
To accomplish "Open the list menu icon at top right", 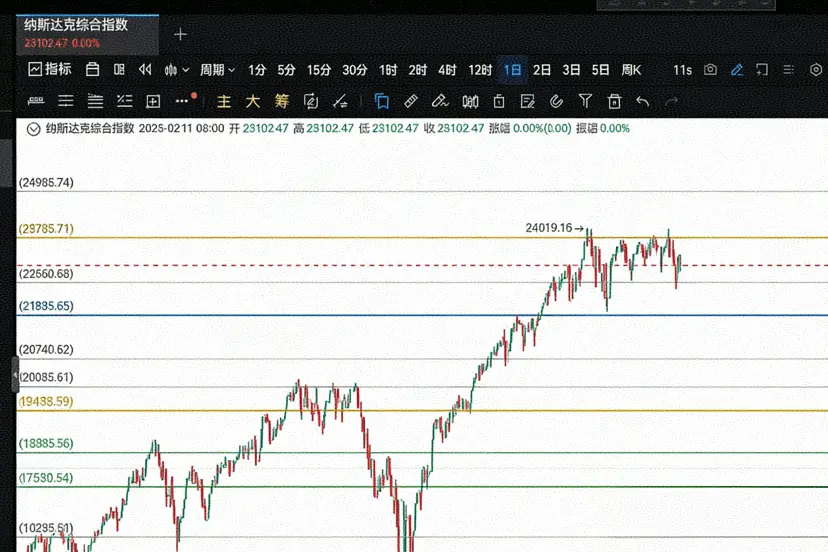I will point(788,70).
